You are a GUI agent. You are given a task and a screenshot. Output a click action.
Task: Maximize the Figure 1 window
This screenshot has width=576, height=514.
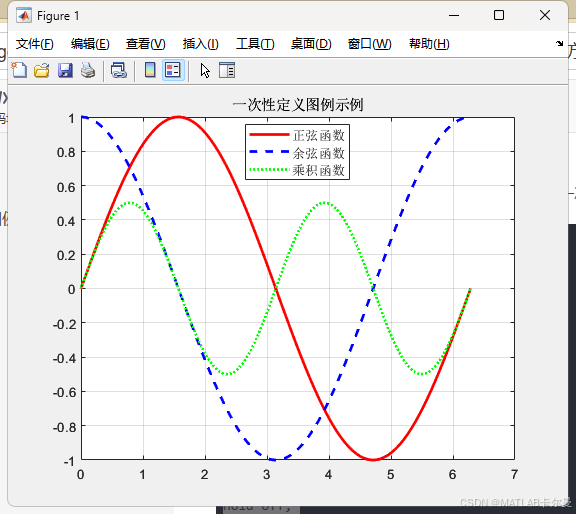499,15
